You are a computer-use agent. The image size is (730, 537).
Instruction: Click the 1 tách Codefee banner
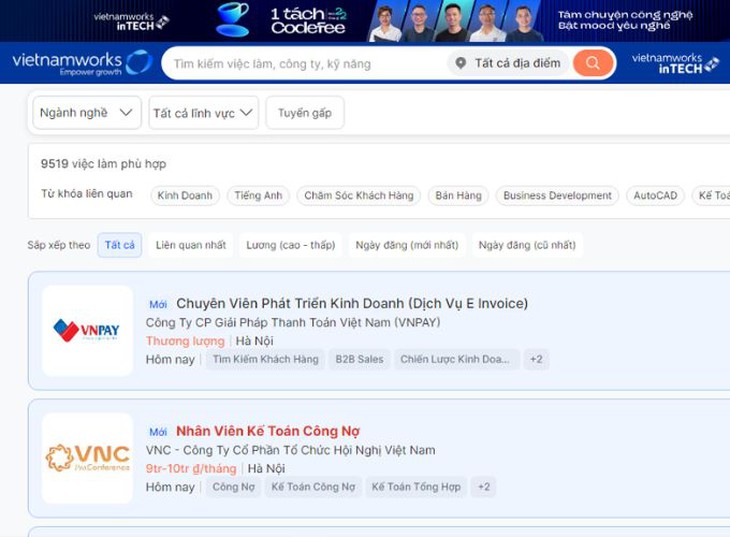[365, 21]
